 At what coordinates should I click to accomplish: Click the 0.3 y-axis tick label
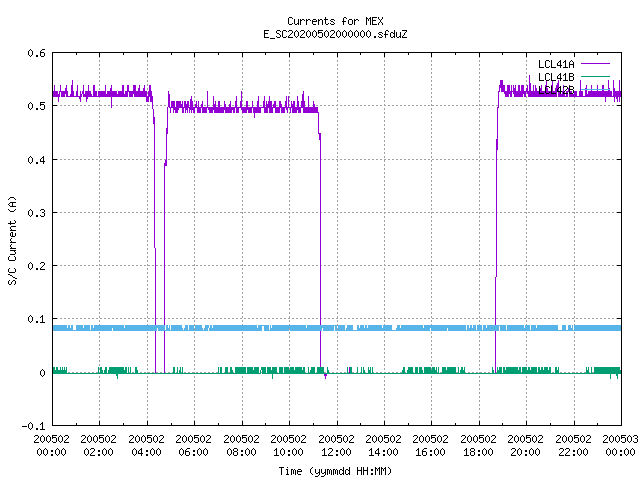[36, 213]
